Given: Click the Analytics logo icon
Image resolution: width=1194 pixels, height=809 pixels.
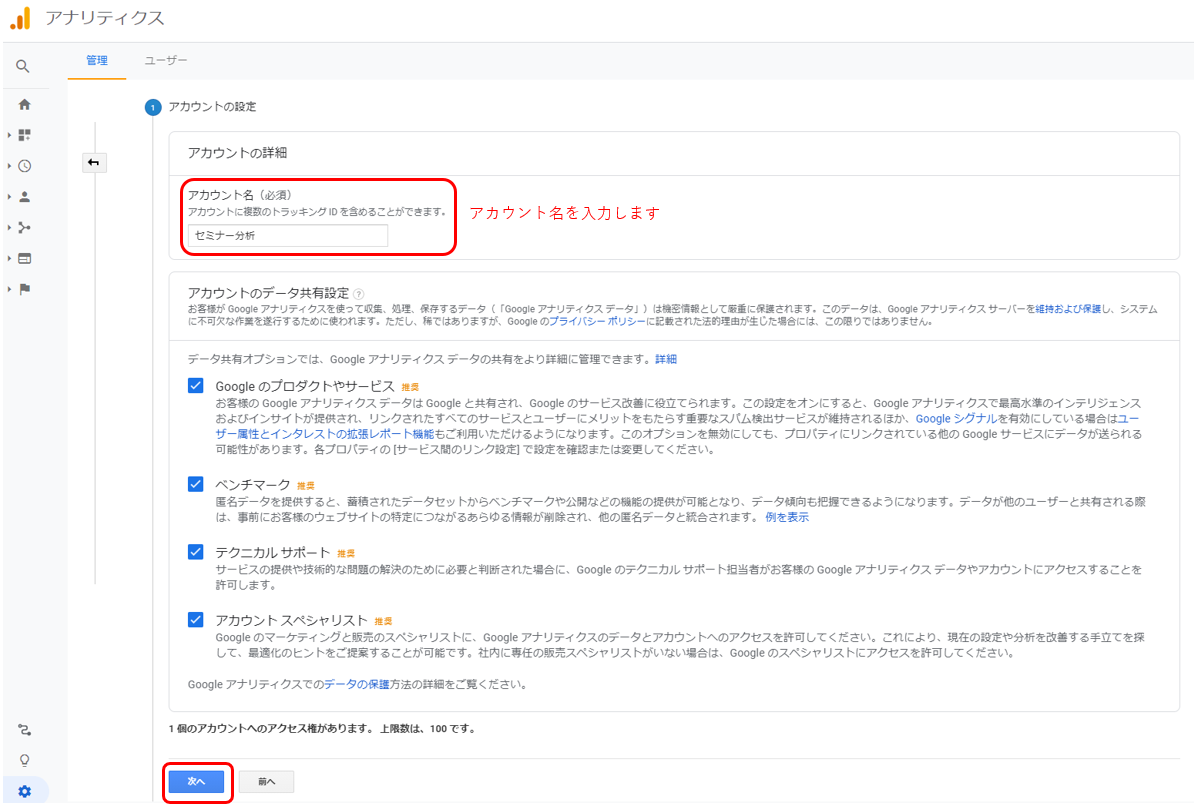Looking at the screenshot, I should [x=21, y=18].
